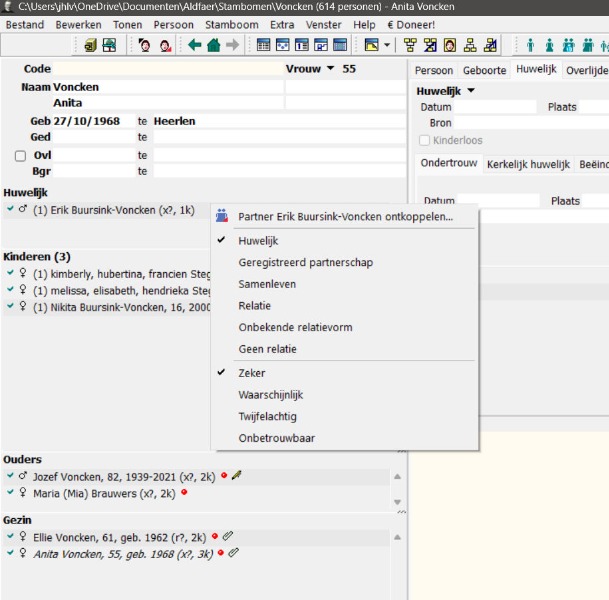
Task: Click the pencil icon next to Jozef Voncken
Action: tap(236, 477)
